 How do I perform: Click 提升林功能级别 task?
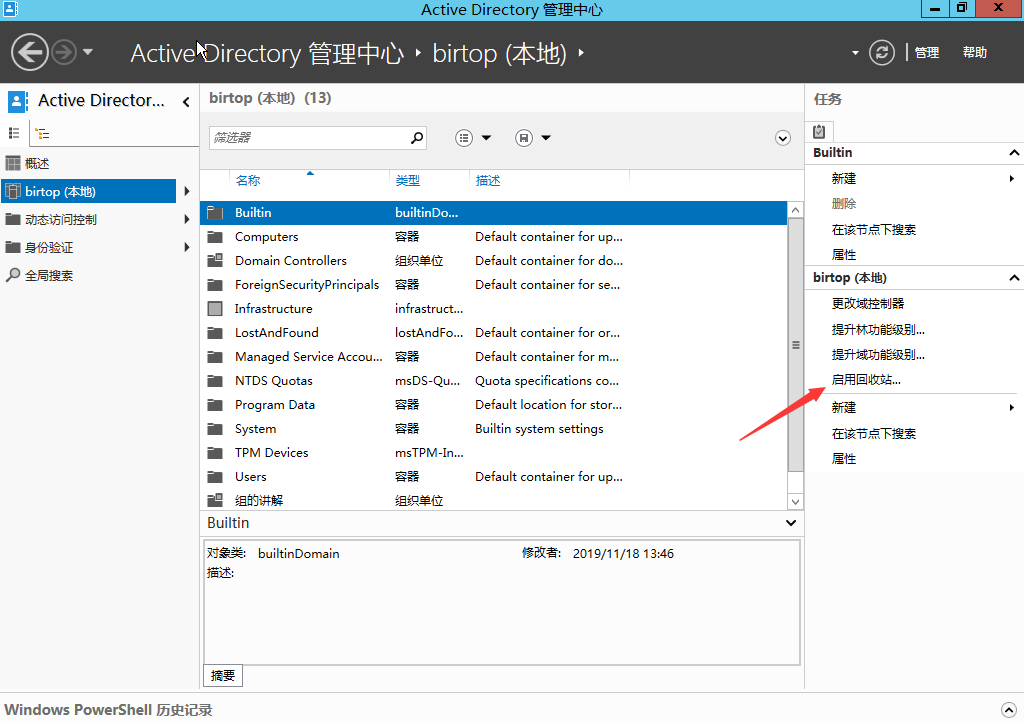(x=878, y=330)
